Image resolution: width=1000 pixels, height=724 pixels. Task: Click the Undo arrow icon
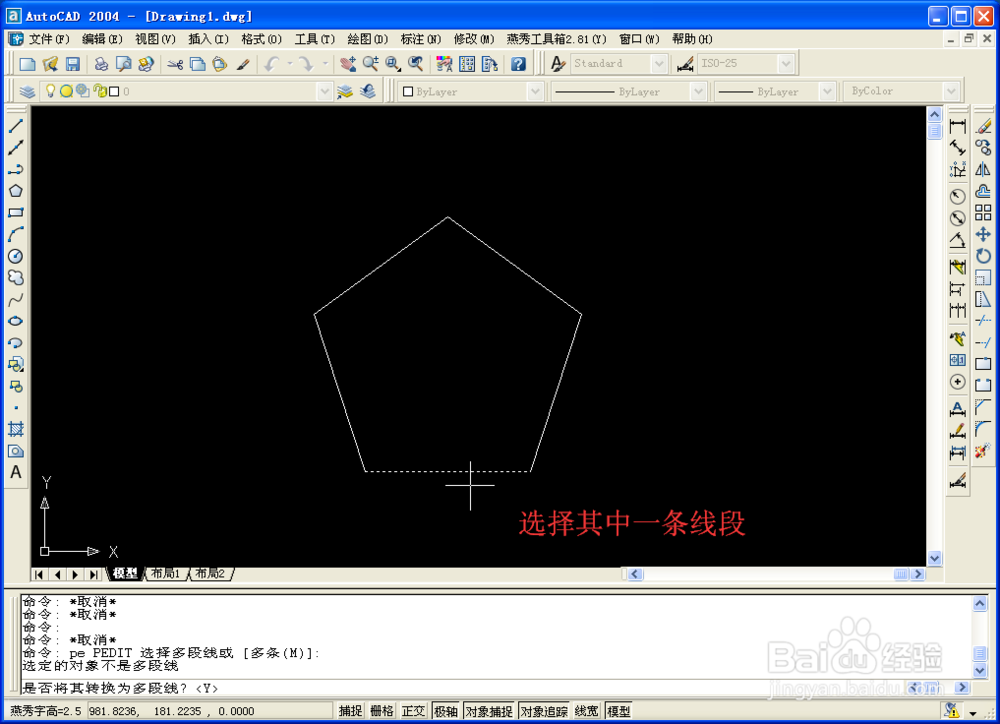pyautogui.click(x=272, y=64)
